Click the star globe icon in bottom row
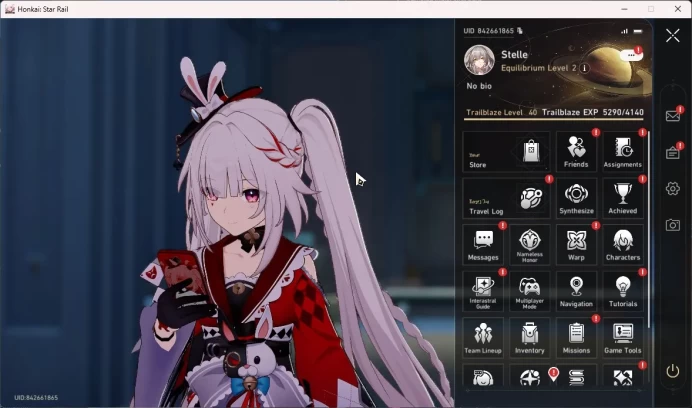This screenshot has width=692, height=408. tap(530, 378)
